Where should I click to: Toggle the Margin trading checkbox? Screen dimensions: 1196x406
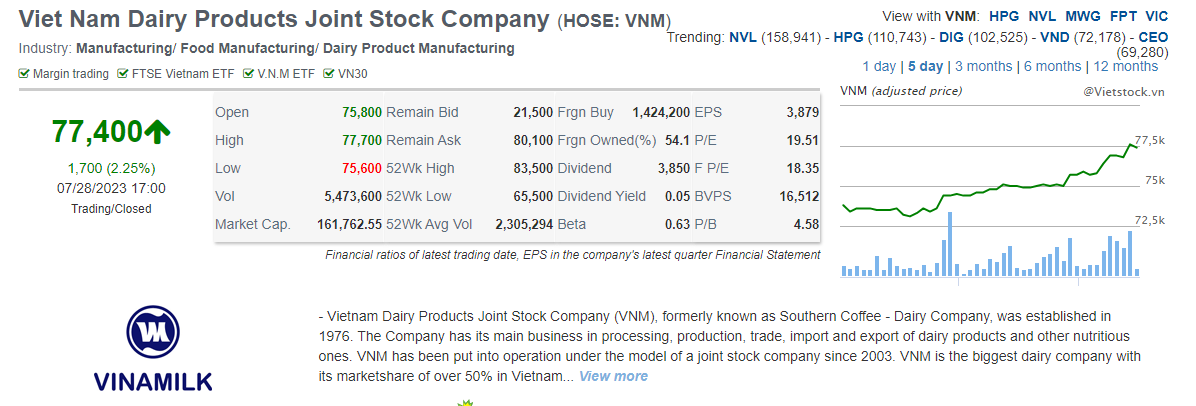24,73
